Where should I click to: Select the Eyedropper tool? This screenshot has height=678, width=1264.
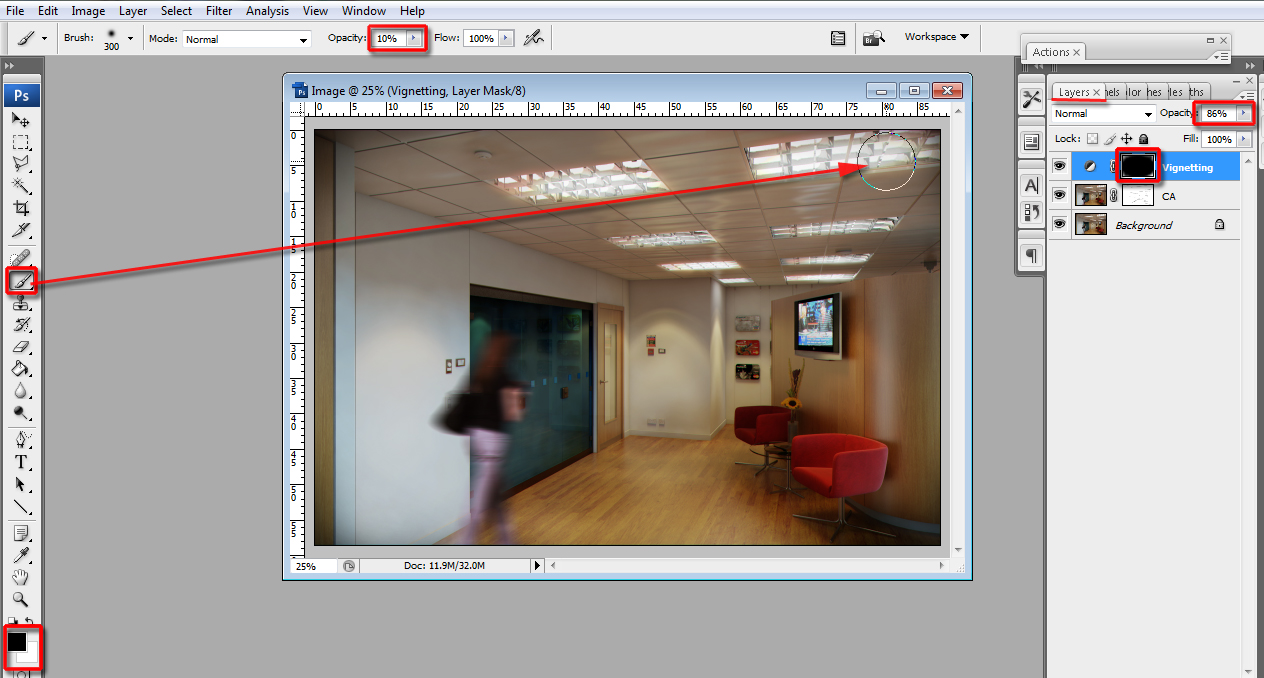[21, 555]
